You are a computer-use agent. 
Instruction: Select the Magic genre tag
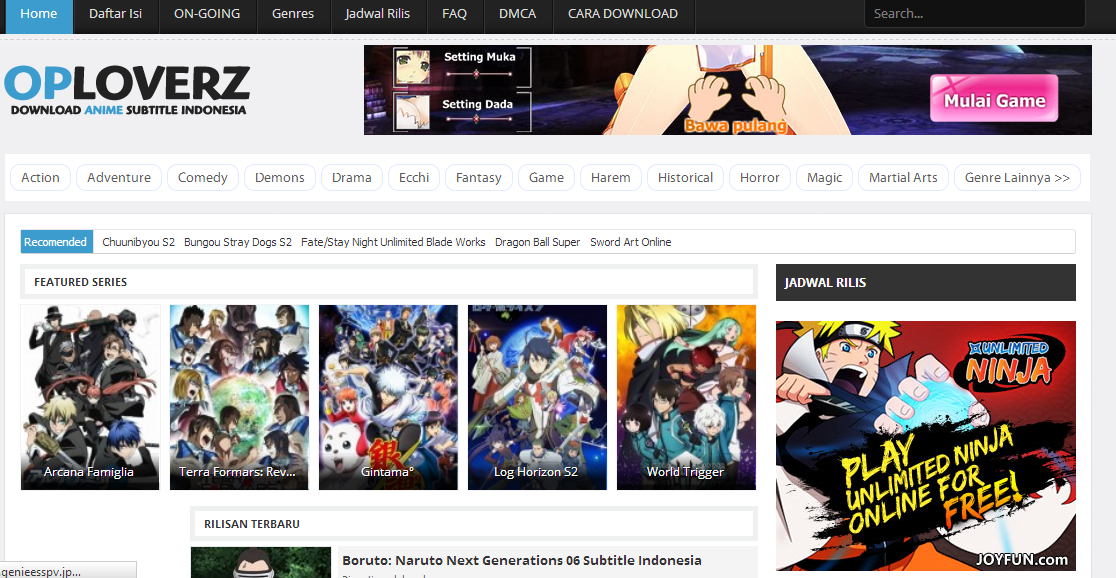click(x=825, y=178)
